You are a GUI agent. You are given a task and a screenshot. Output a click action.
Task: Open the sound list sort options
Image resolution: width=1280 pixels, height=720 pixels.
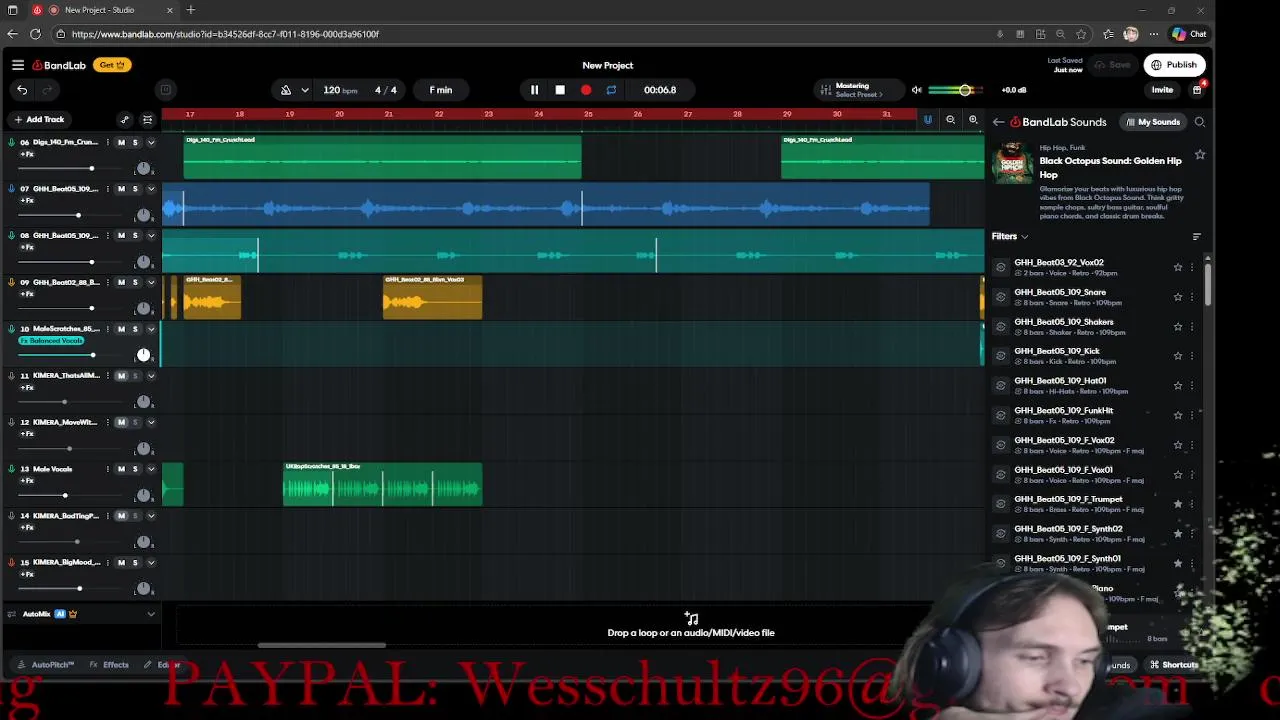[x=1196, y=237]
